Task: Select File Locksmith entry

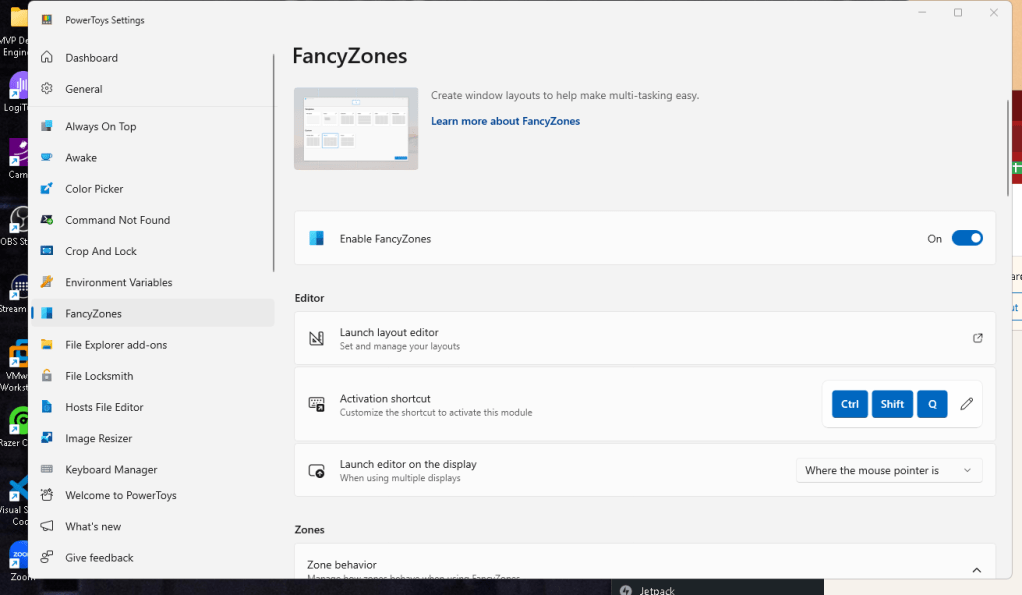Action: (153, 376)
